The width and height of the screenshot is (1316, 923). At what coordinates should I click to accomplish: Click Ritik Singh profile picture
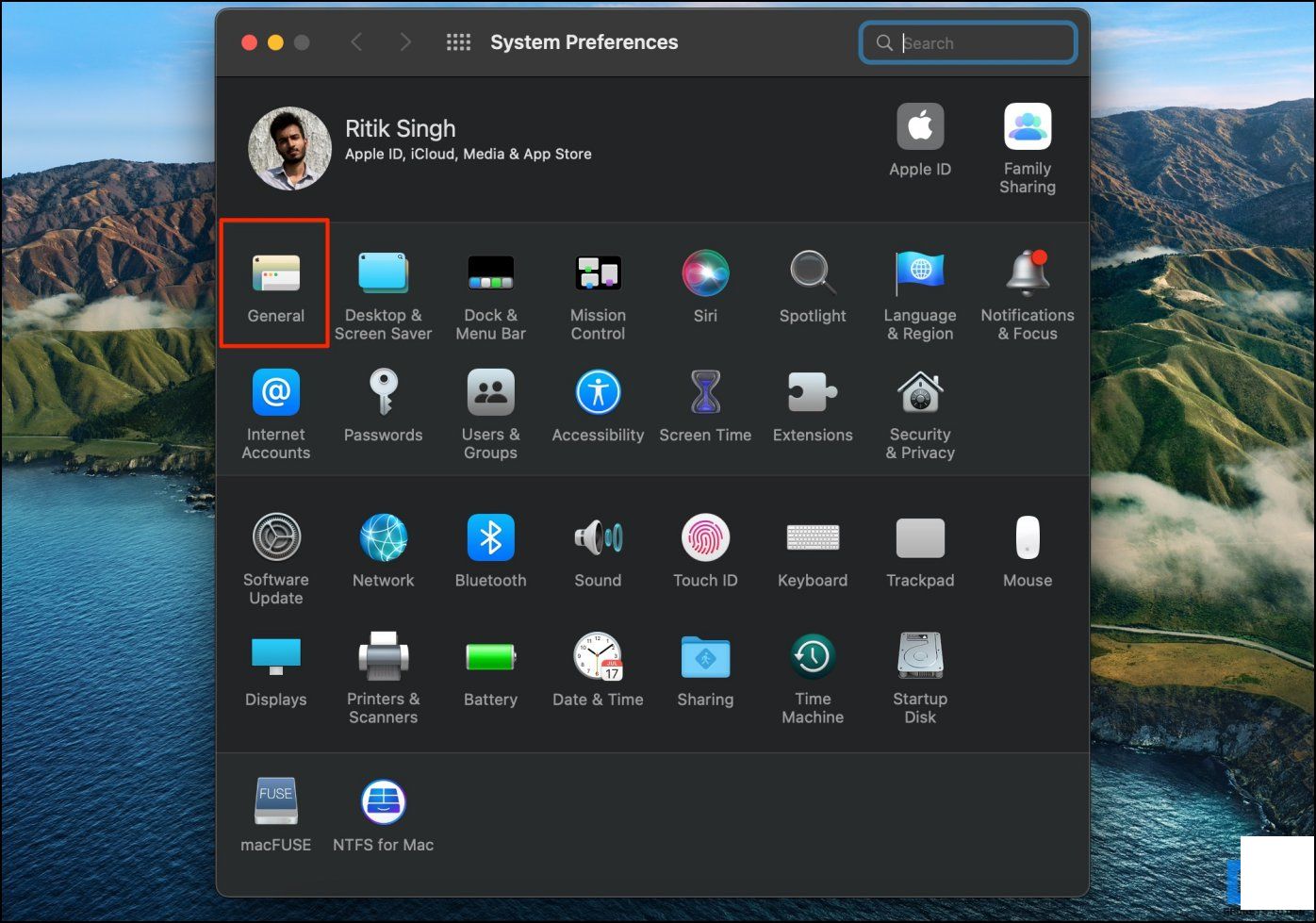click(289, 148)
